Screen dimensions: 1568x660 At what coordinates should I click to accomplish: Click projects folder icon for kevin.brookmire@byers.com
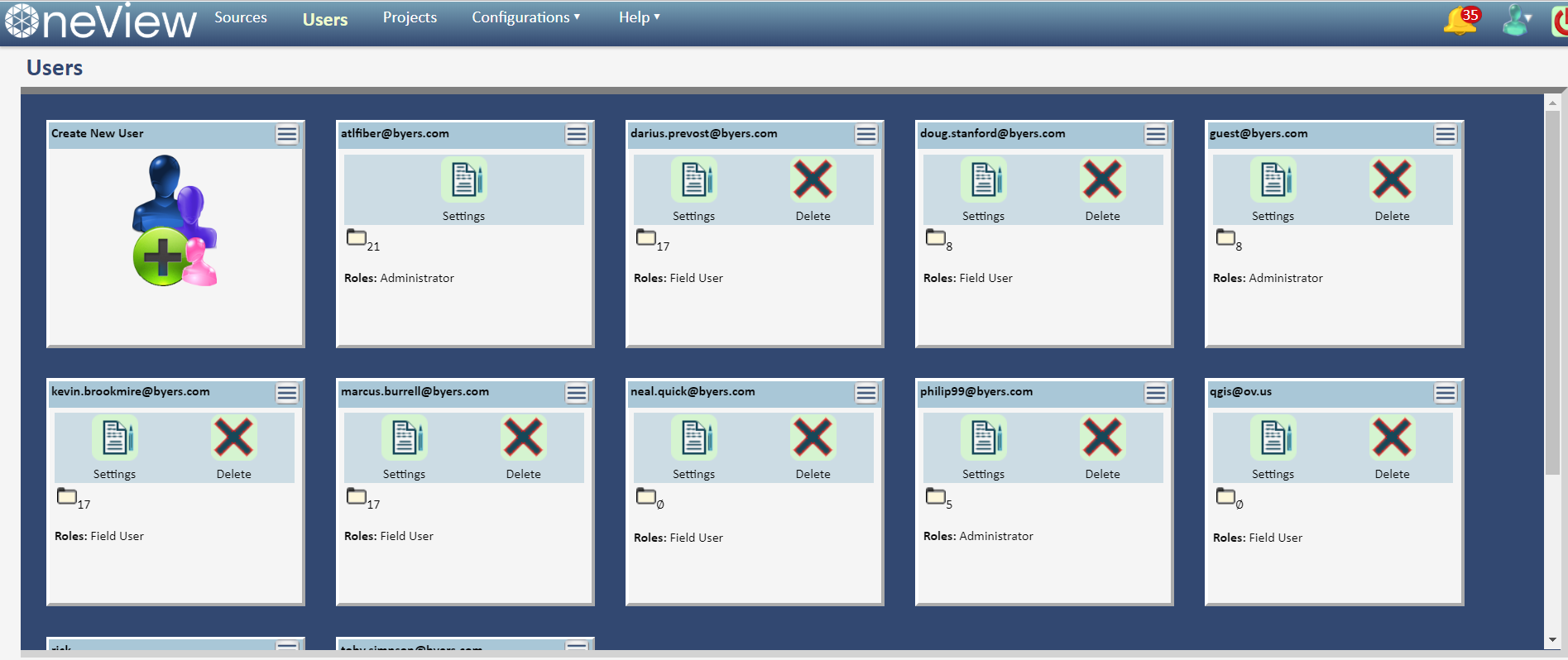pos(66,495)
